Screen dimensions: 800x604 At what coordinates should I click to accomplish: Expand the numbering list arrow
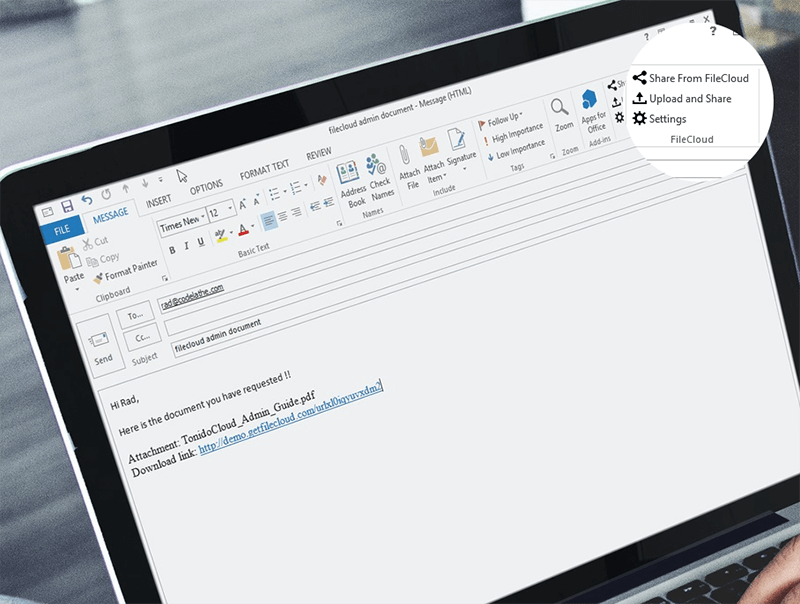tap(306, 185)
